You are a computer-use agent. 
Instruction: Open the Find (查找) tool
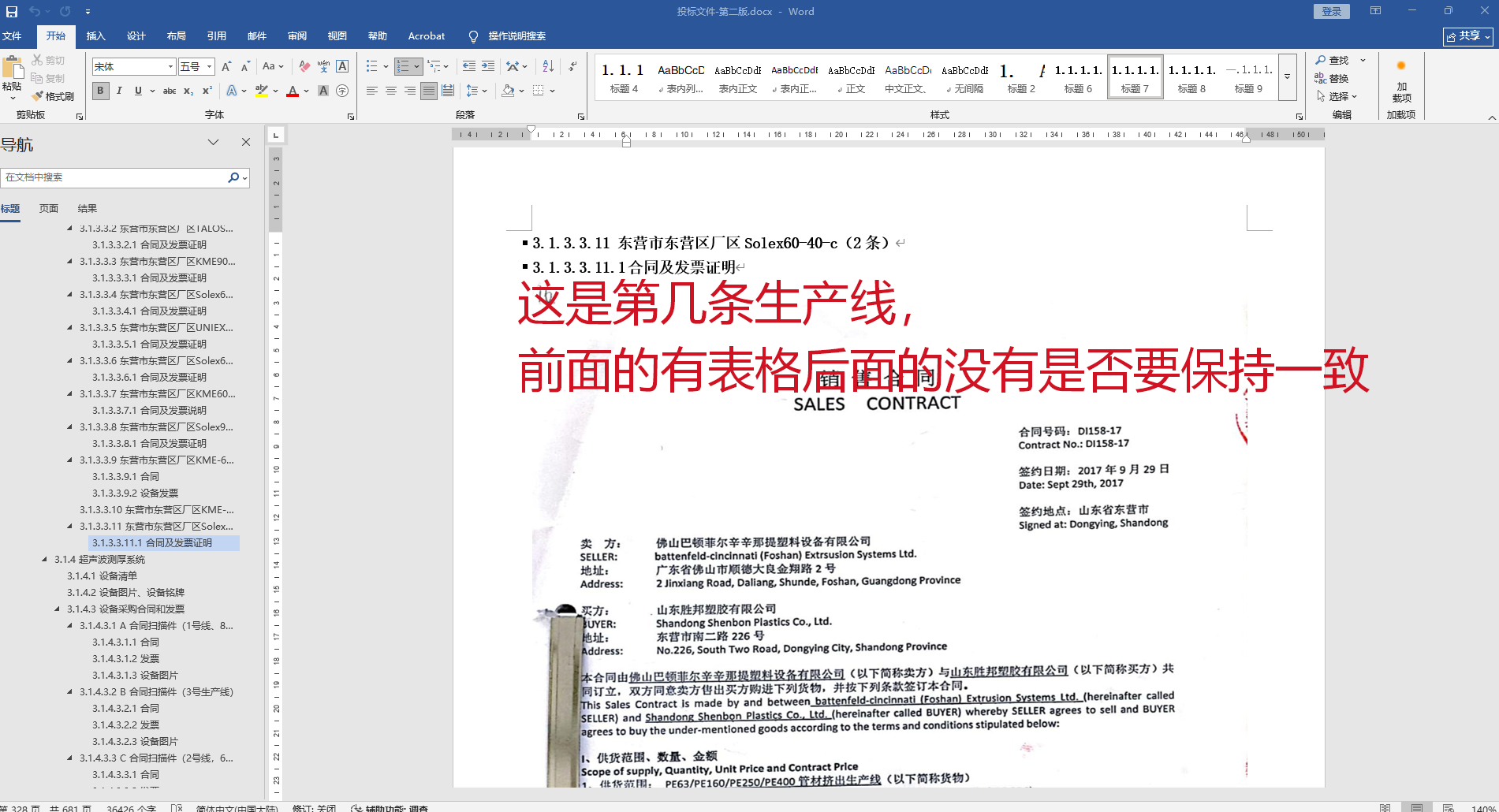(1332, 60)
